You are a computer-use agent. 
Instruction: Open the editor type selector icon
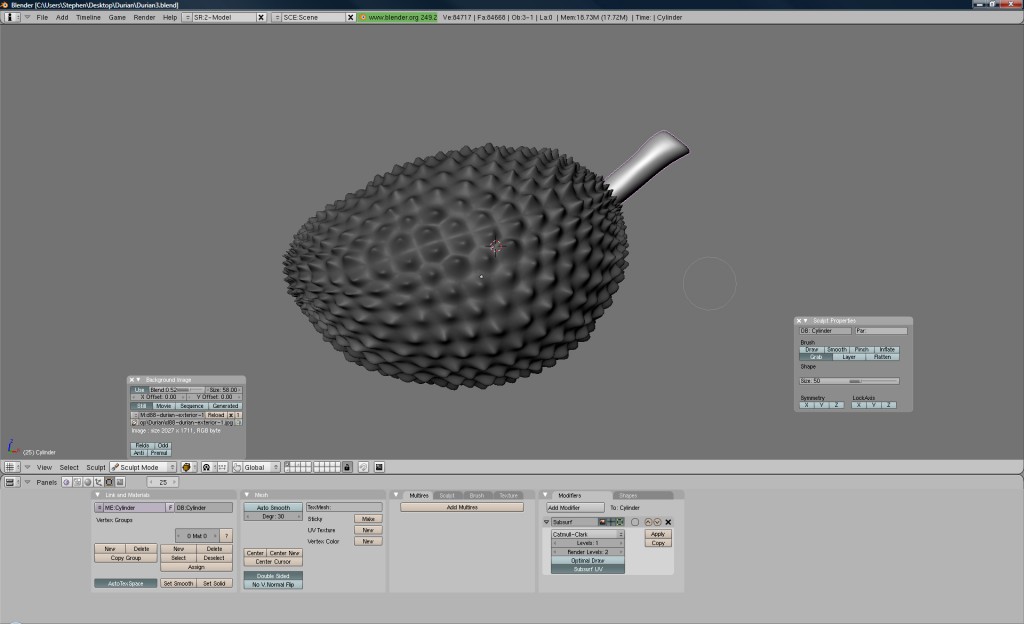coord(10,467)
